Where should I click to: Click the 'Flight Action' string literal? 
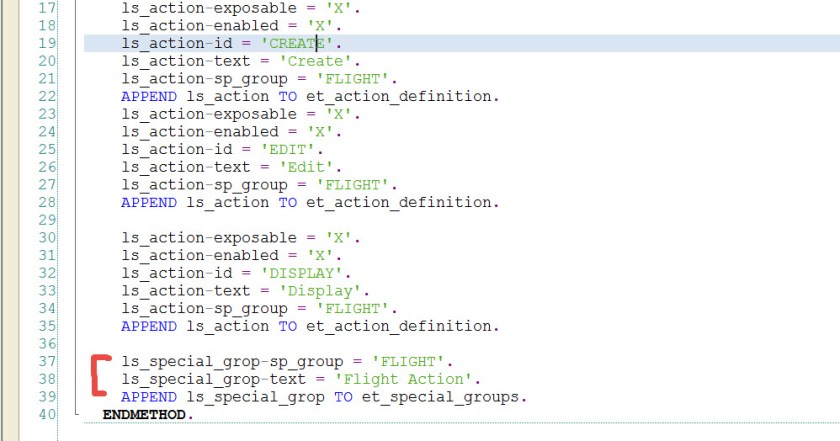point(403,379)
